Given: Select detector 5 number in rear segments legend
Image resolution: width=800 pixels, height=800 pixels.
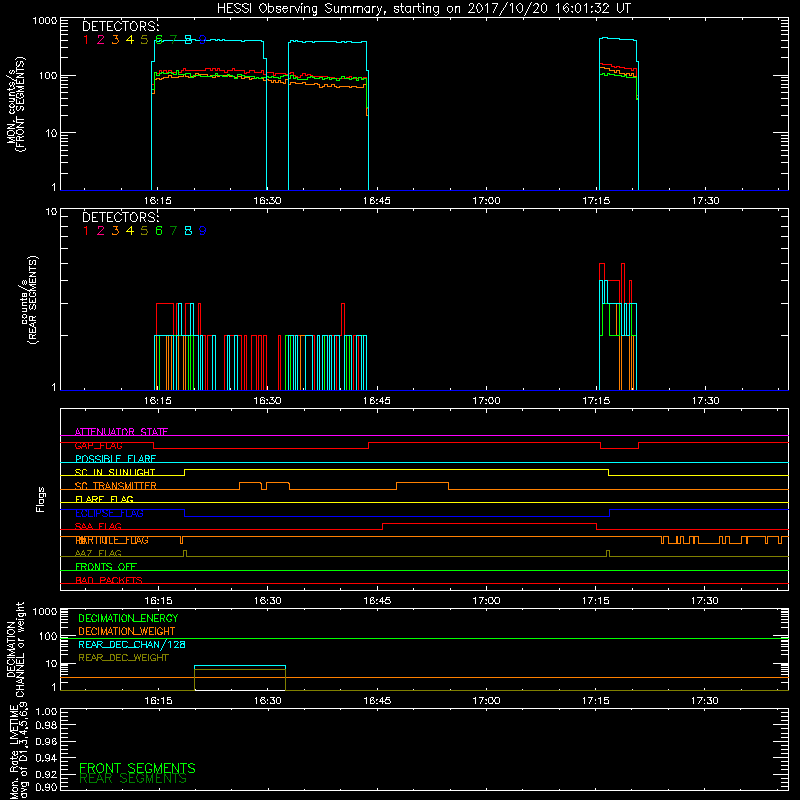Looking at the screenshot, I should tap(144, 231).
